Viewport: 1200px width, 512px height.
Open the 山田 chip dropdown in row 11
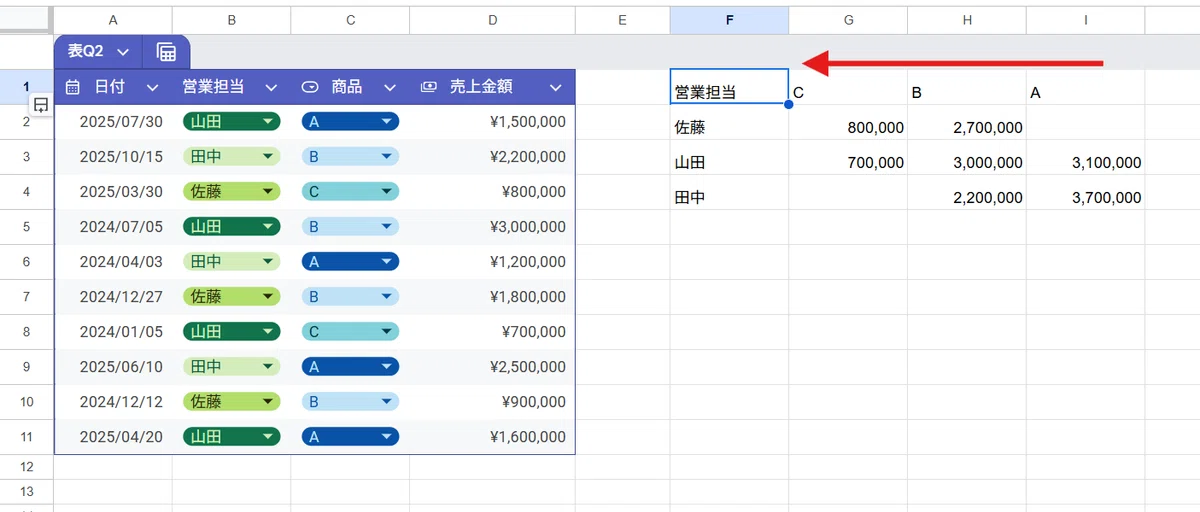point(268,437)
